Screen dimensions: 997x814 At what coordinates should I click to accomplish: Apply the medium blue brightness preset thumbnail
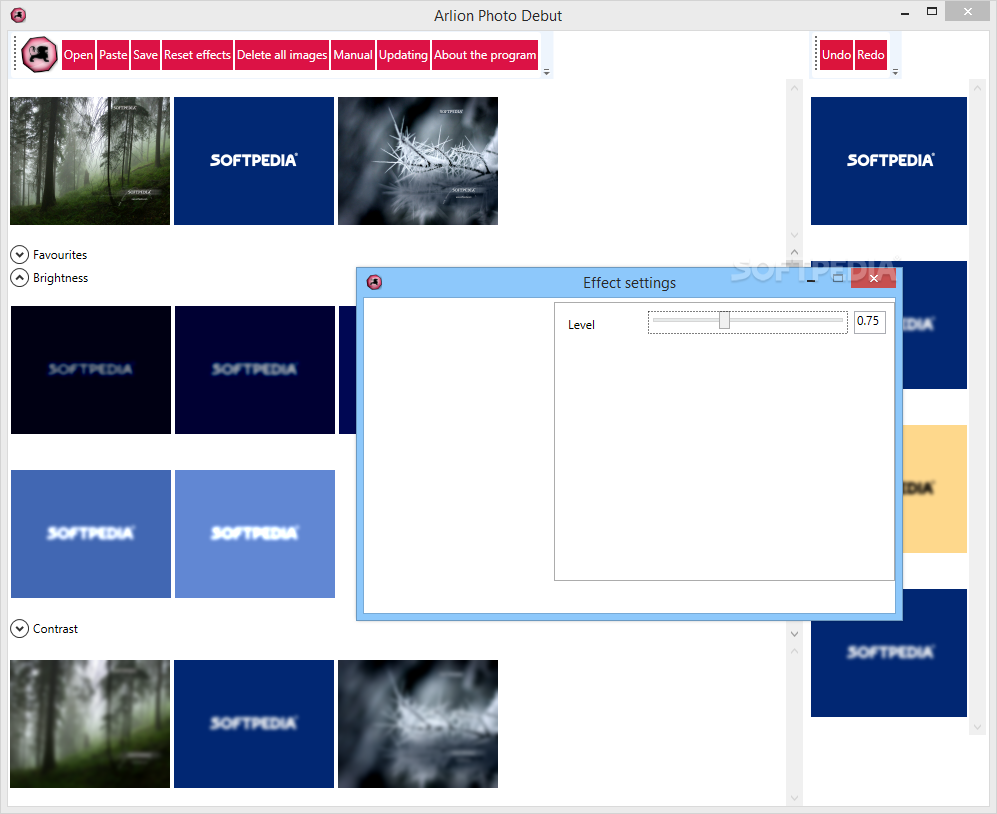click(91, 534)
